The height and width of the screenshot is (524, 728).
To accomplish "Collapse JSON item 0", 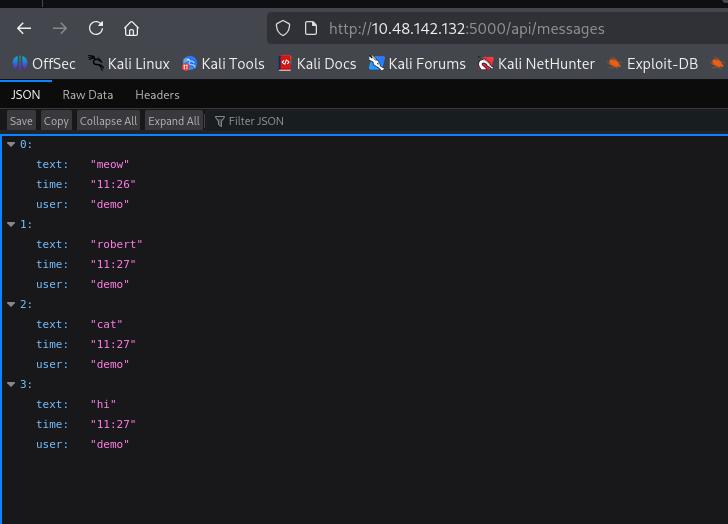I will [x=11, y=144].
